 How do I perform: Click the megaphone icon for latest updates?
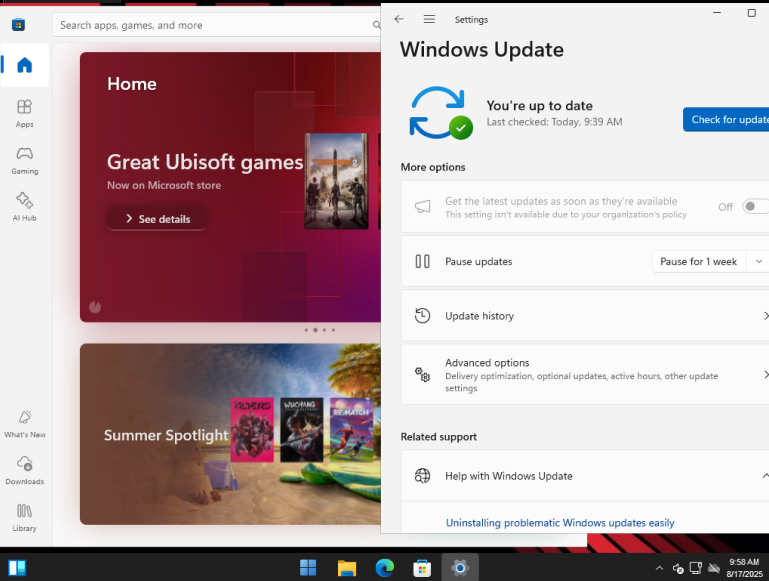422,206
